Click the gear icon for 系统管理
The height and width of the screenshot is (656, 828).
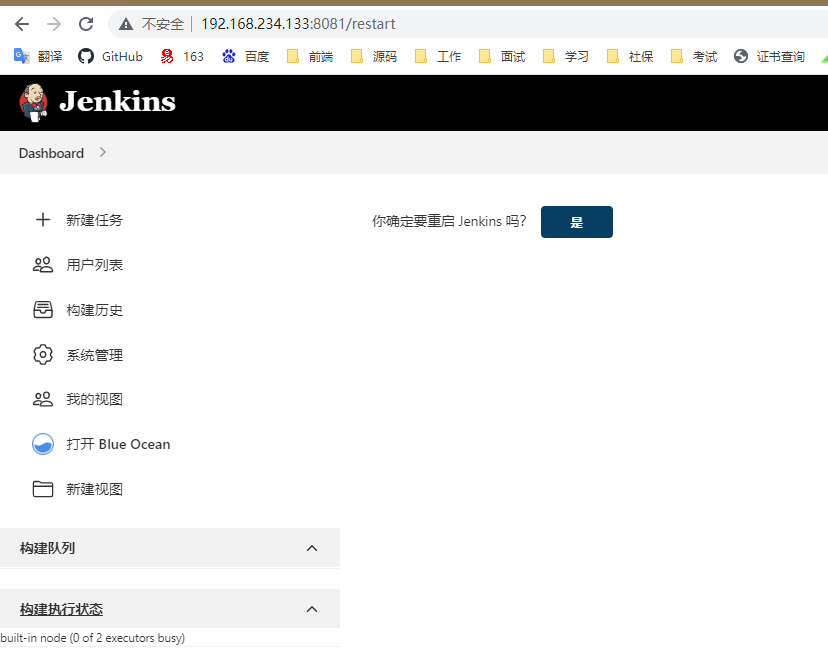click(x=43, y=354)
